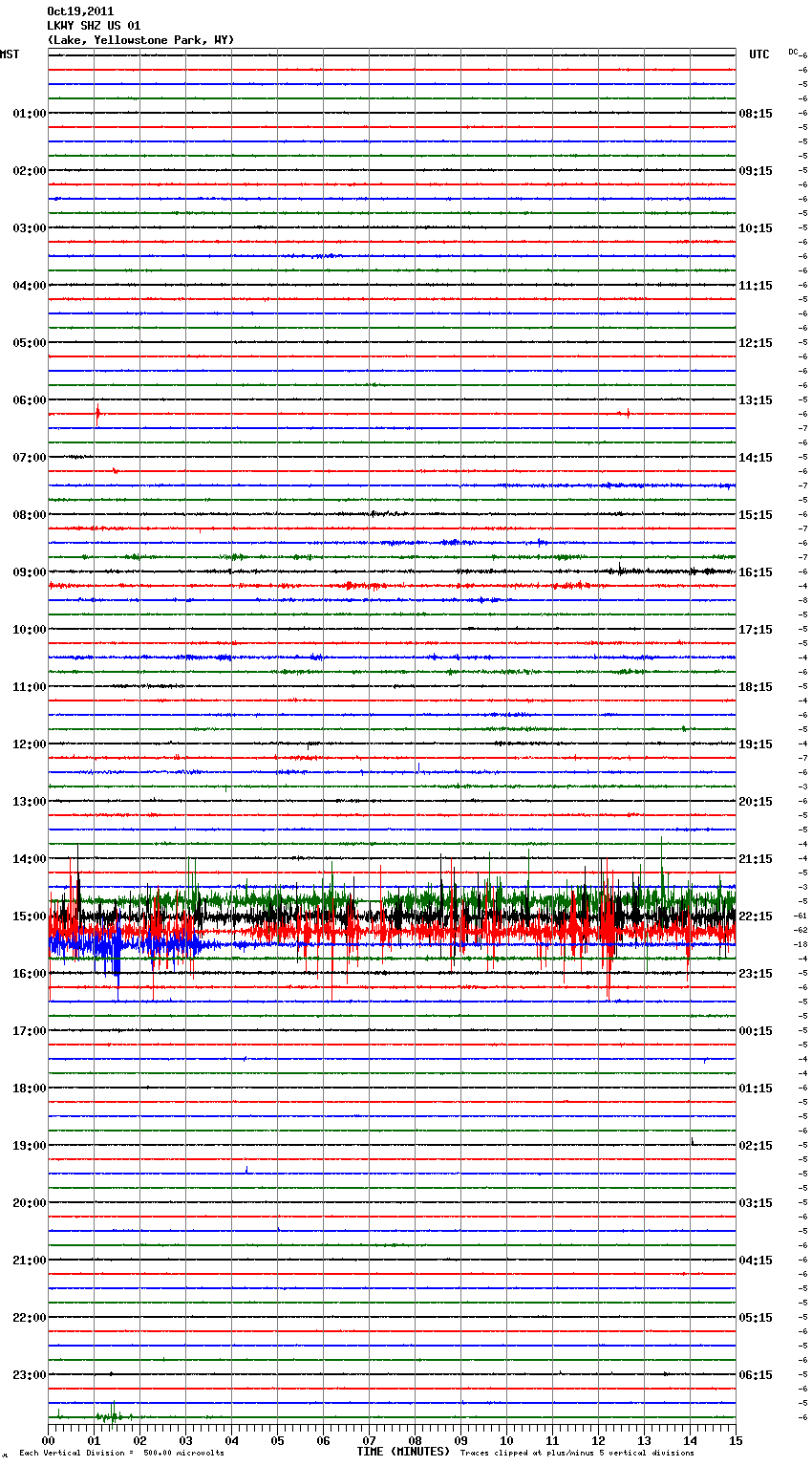Click the "14" minute tick on the bottom axis
This screenshot has height=1466, width=812.
coord(690,1440)
